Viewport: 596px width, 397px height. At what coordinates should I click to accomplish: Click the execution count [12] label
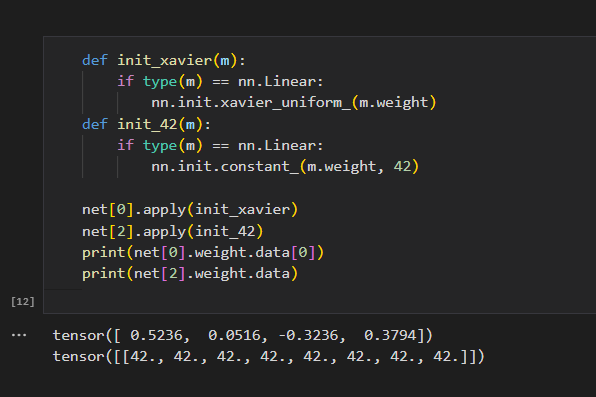click(23, 302)
